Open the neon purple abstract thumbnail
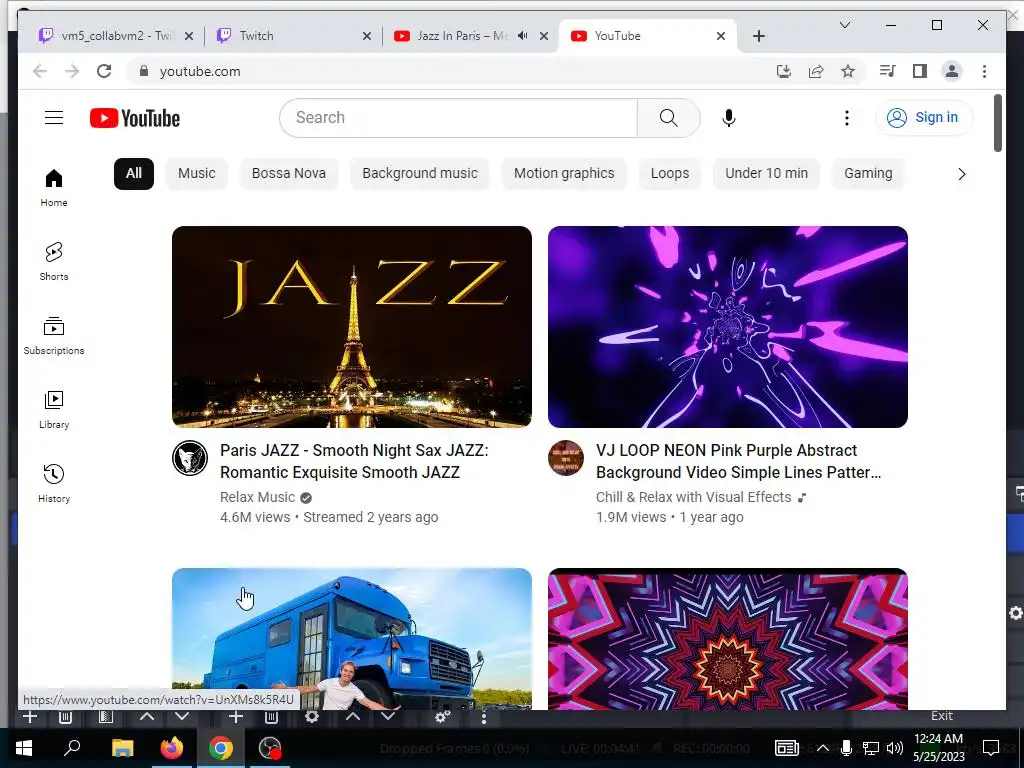Screen dimensions: 1024x768 728,327
